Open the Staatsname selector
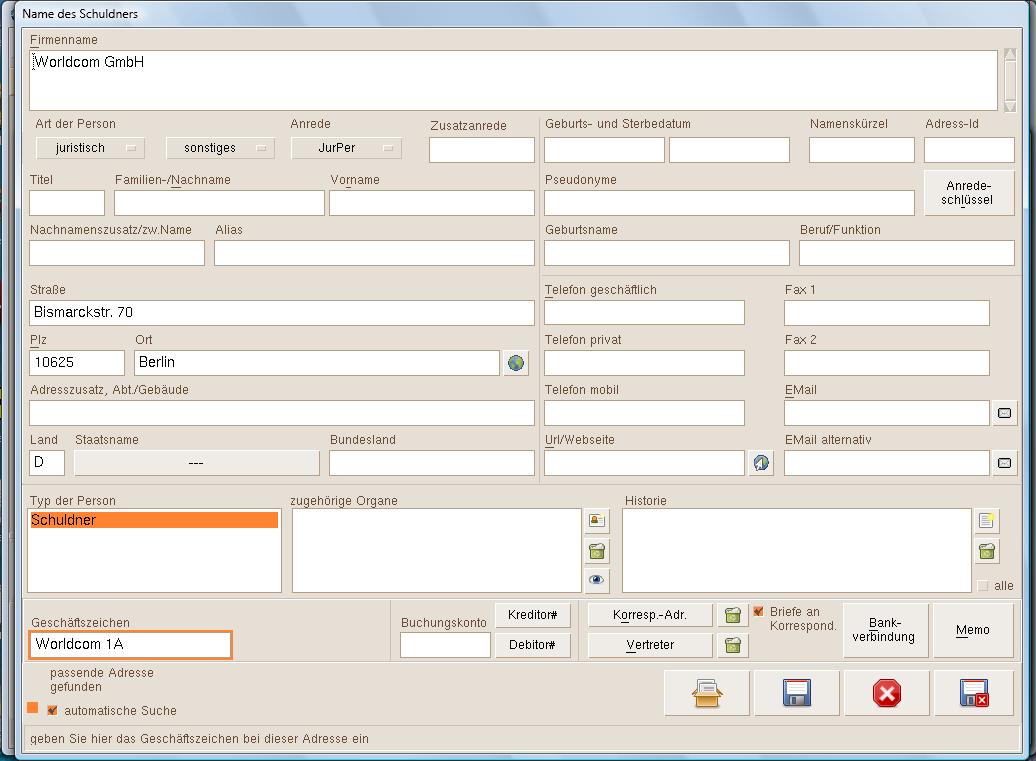The height and width of the screenshot is (761, 1036). click(197, 463)
